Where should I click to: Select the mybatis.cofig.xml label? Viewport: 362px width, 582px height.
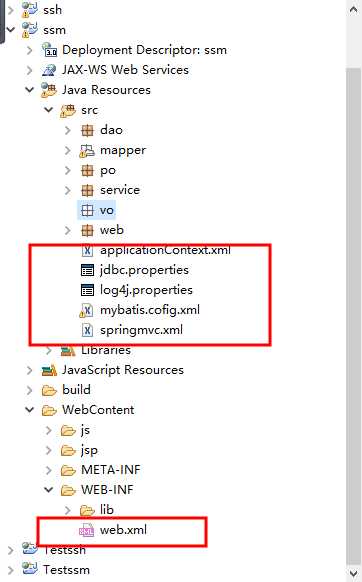(x=150, y=310)
